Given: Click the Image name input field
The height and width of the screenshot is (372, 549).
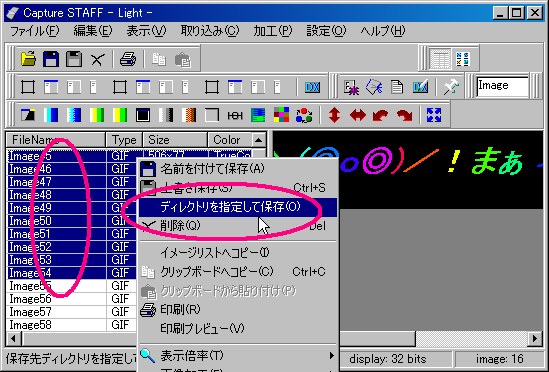Looking at the screenshot, I should (x=502, y=86).
